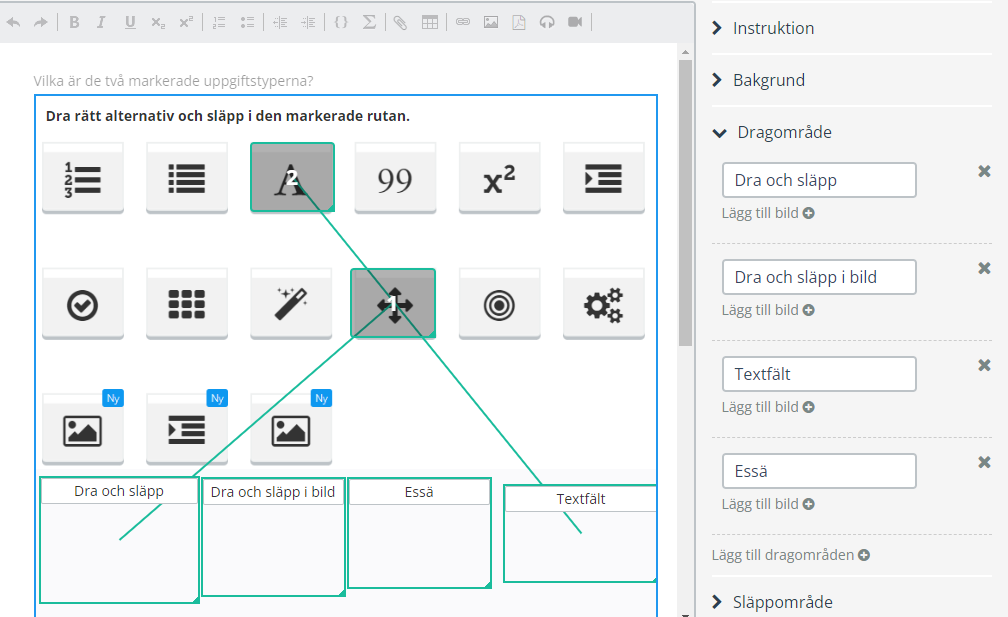The width and height of the screenshot is (1008, 617).
Task: Click 'Lägg till dragområden' link
Action: [791, 555]
